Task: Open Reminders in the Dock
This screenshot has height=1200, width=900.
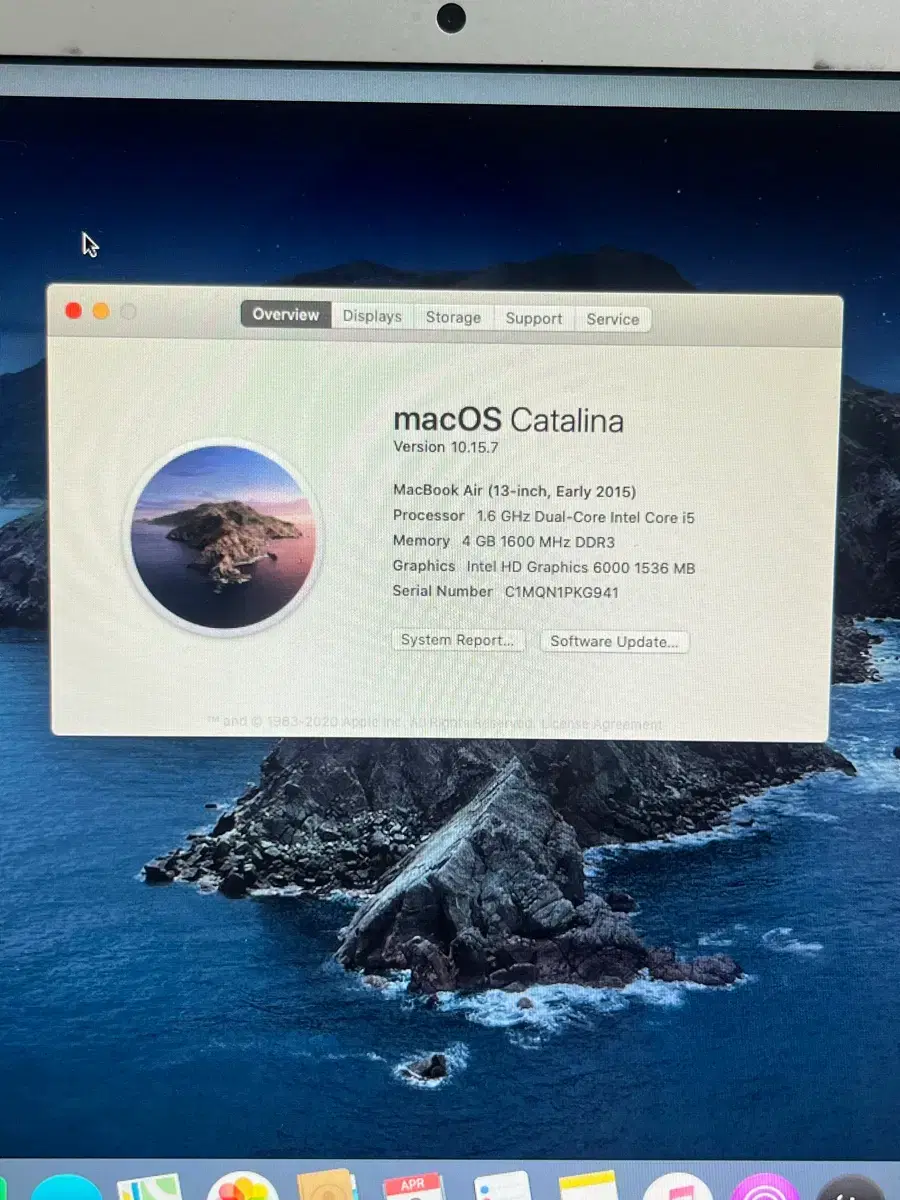Action: 502,1187
